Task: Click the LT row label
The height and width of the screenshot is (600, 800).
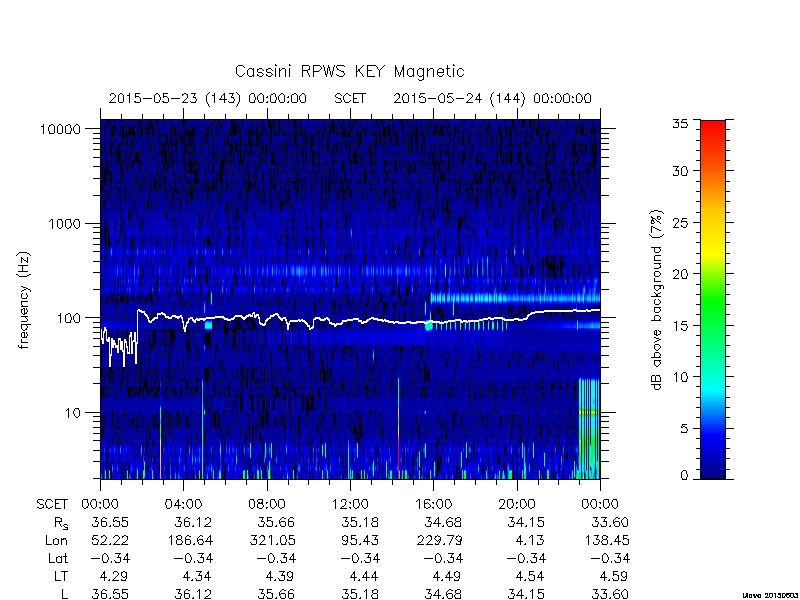Action: [61, 576]
